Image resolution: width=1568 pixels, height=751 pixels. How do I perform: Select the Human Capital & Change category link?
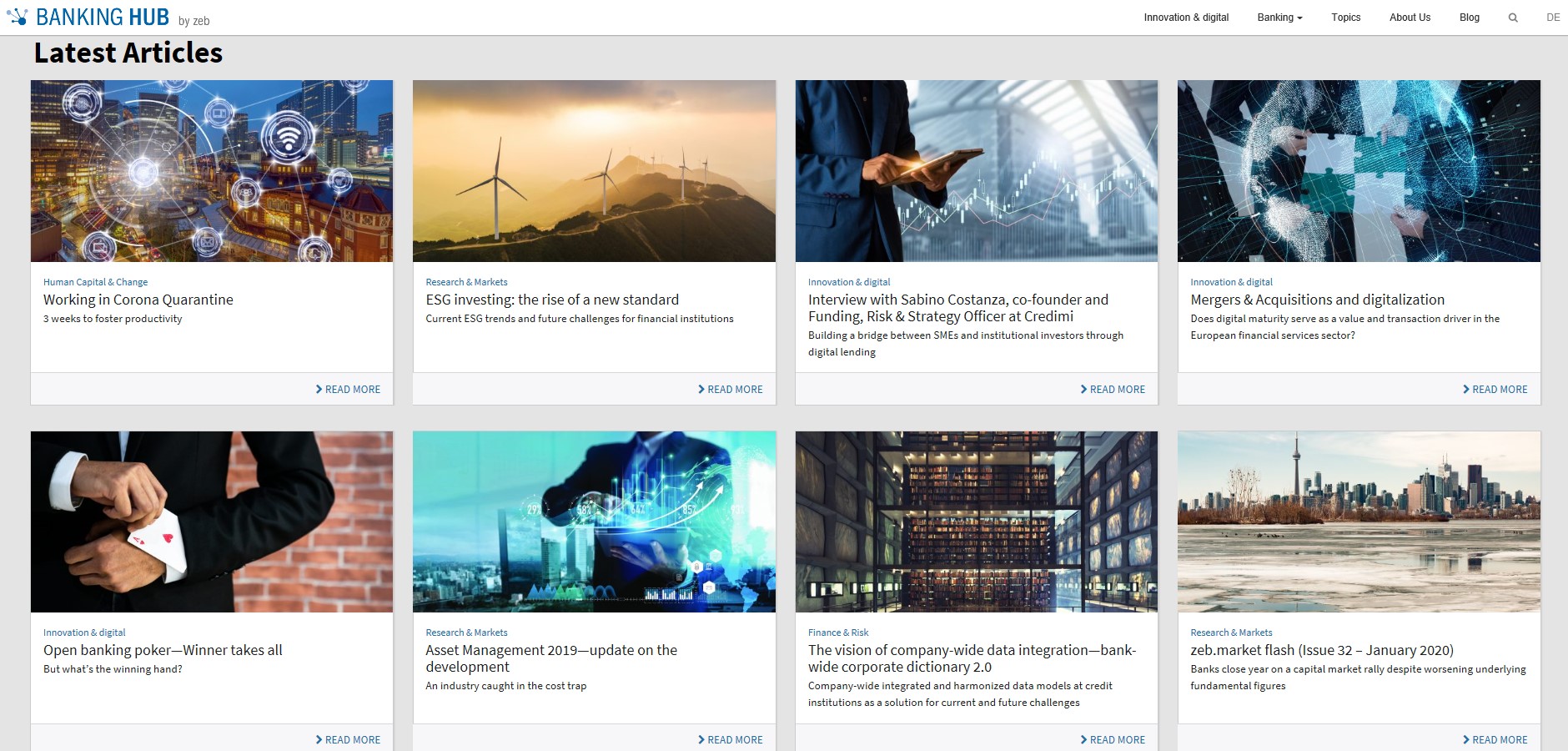point(95,282)
